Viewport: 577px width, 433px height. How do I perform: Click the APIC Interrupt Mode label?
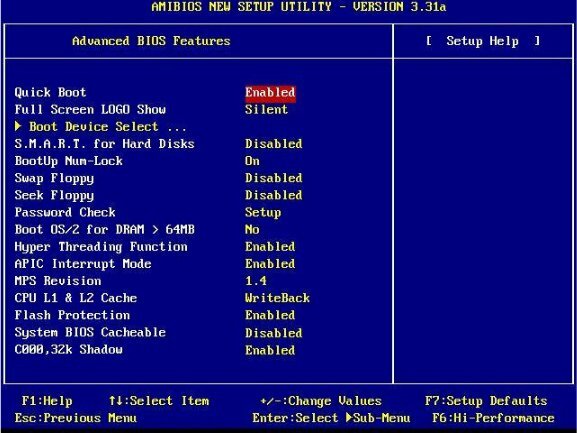tap(83, 263)
